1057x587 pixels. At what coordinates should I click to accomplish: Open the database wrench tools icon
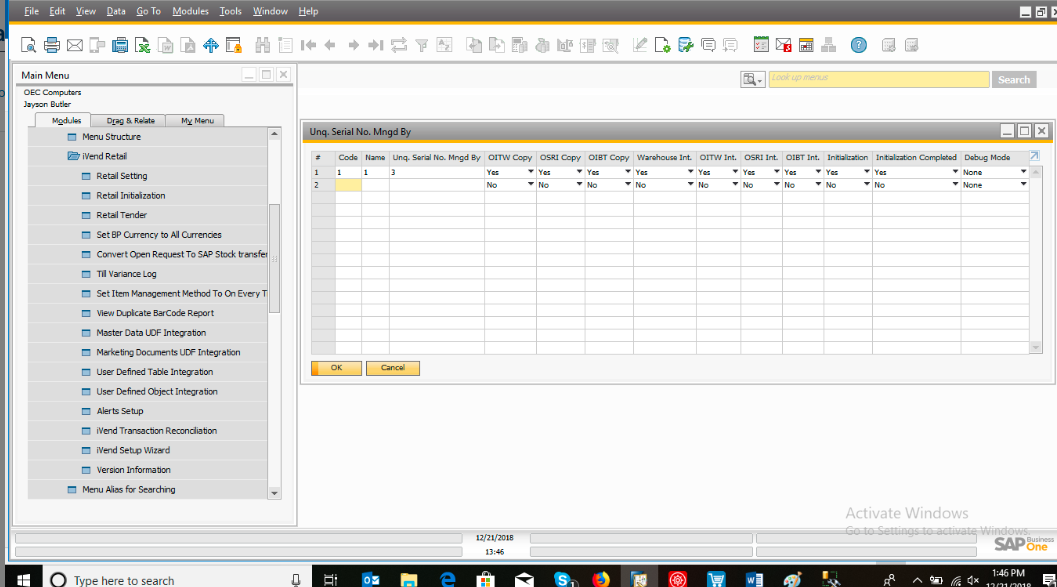click(686, 45)
